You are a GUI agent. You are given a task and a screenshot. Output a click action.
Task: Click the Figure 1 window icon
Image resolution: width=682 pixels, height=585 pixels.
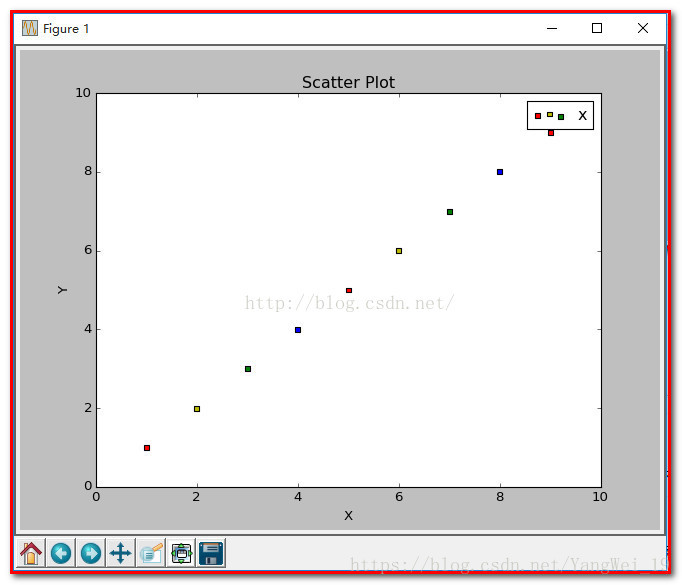[30, 28]
